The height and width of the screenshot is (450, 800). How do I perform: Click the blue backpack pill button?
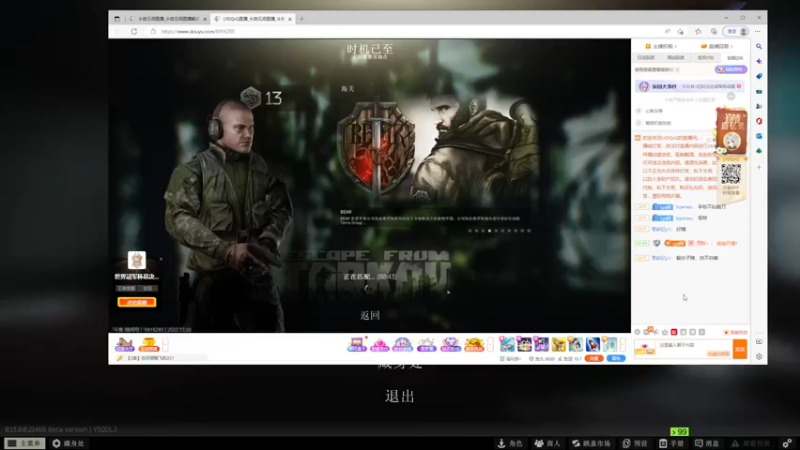616,359
